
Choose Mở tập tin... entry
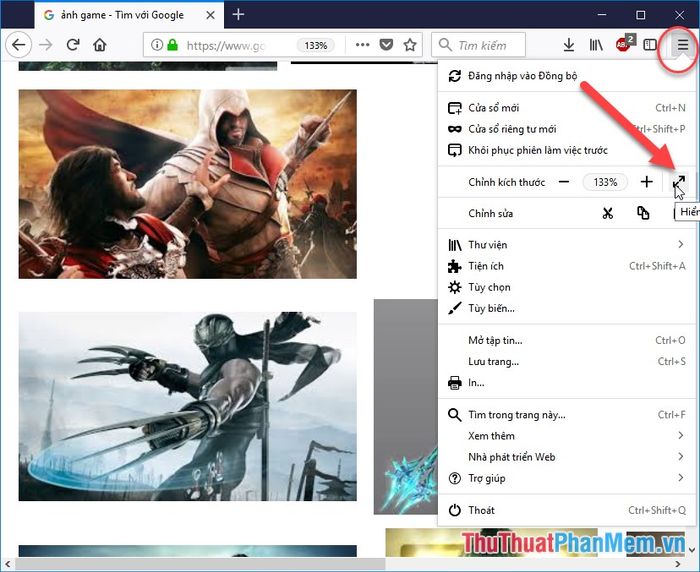pyautogui.click(x=567, y=340)
